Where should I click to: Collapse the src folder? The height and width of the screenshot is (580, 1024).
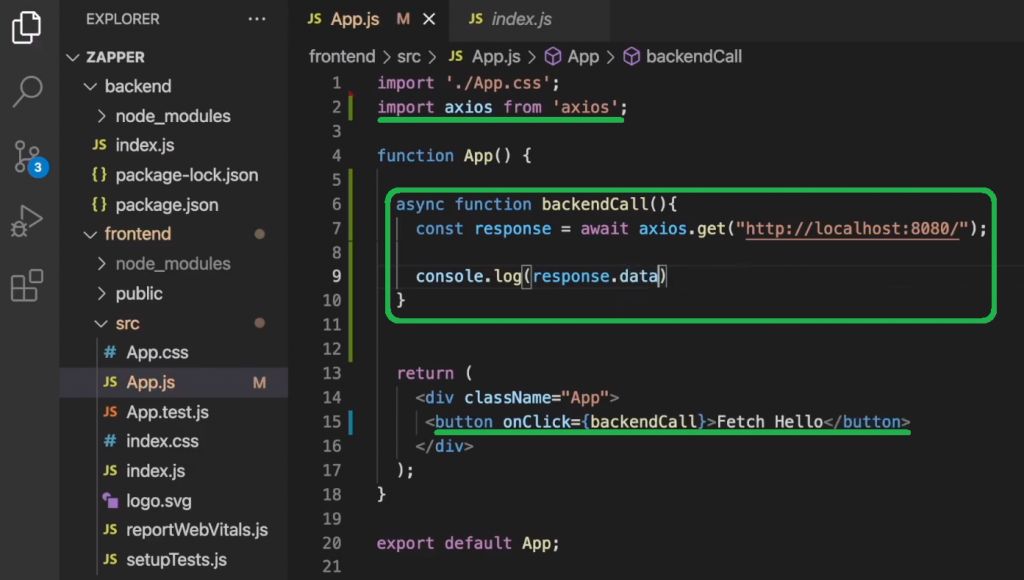pyautogui.click(x=101, y=324)
